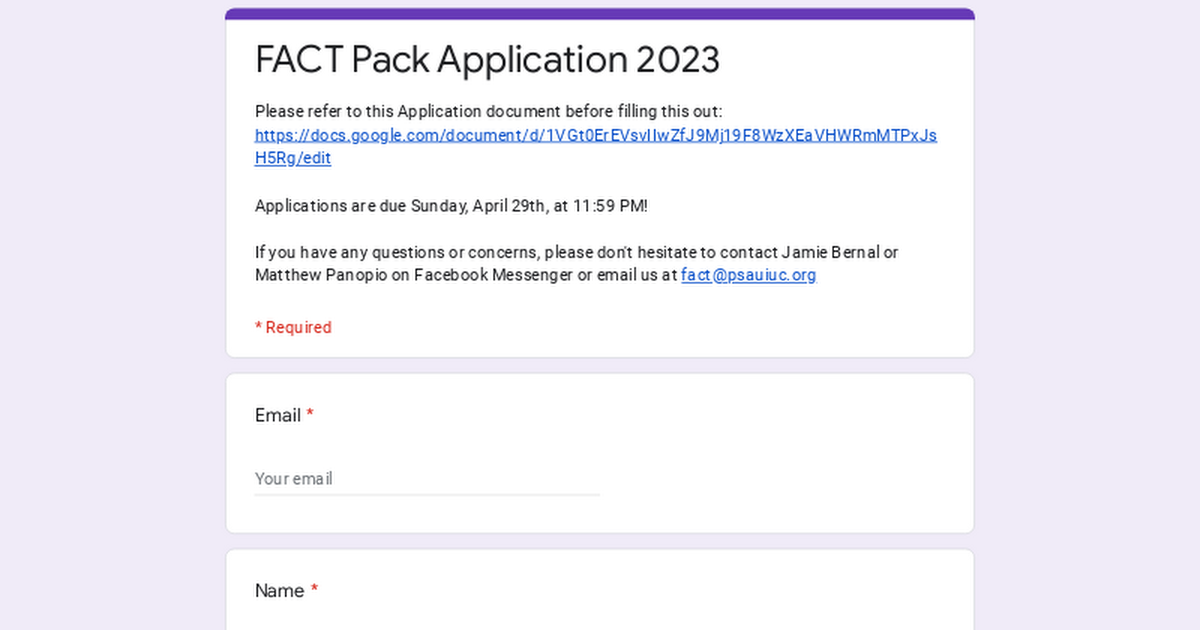Click empty space right of the email field

pos(780,479)
